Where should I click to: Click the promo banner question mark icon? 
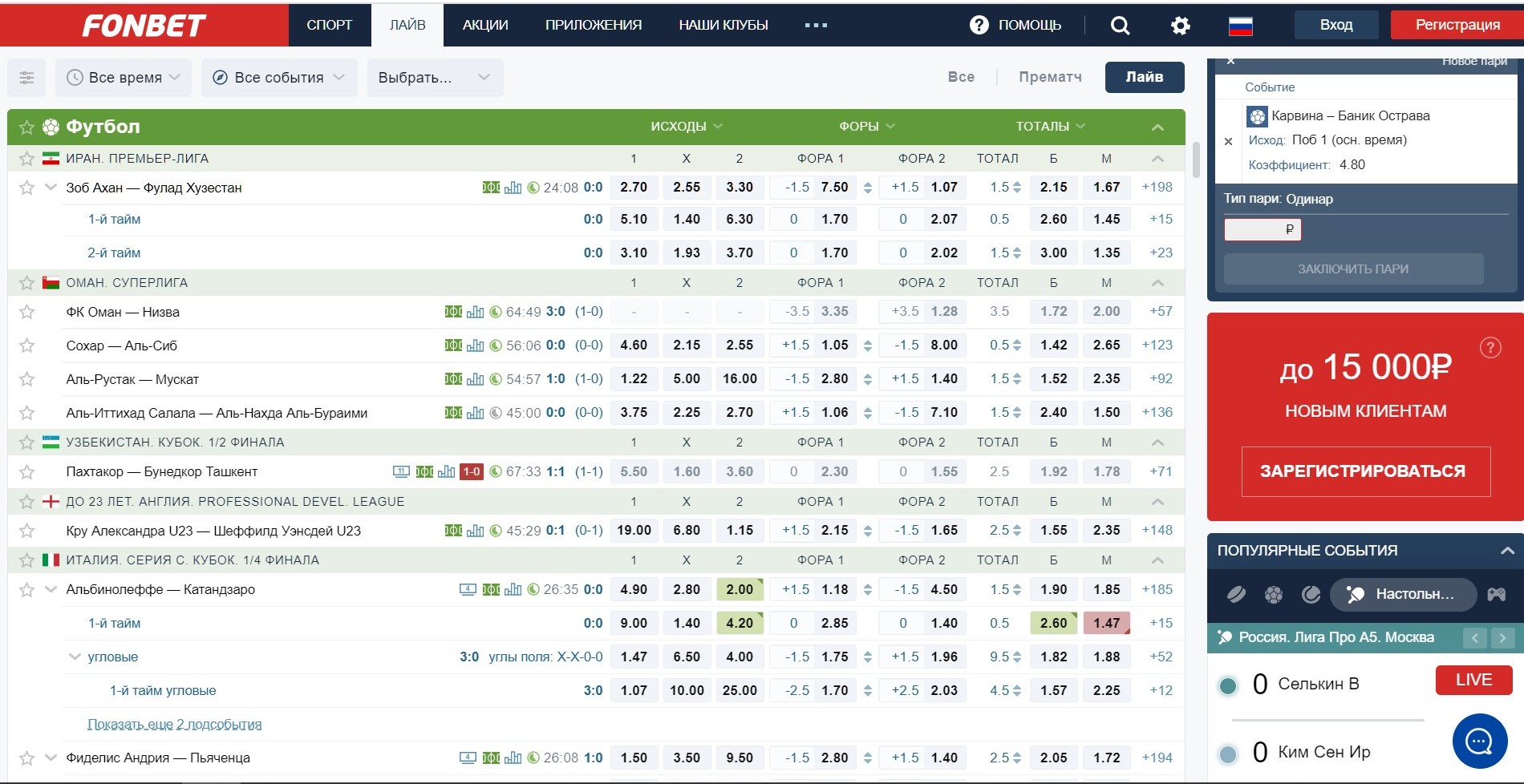tap(1490, 347)
